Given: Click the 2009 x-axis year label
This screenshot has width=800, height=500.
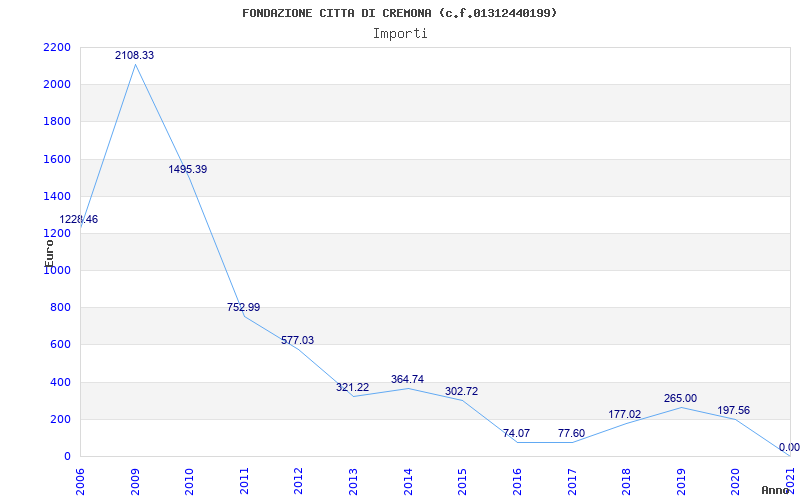Looking at the screenshot, I should 135,482.
